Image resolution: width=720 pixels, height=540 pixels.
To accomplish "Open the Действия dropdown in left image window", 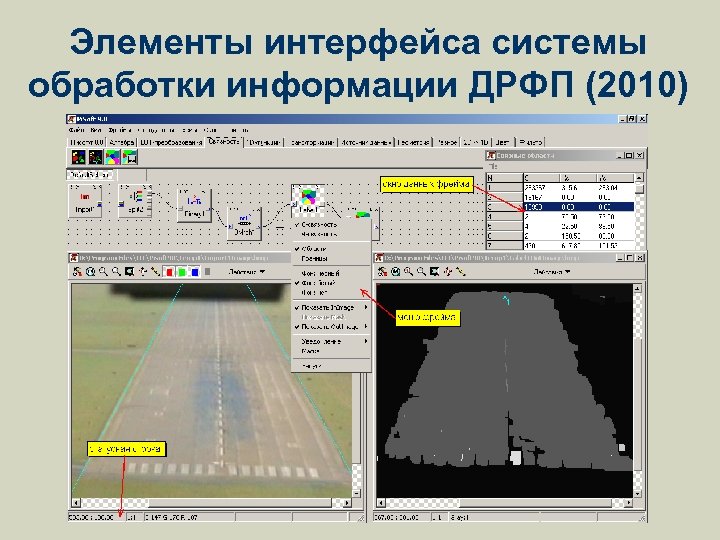I will (247, 272).
